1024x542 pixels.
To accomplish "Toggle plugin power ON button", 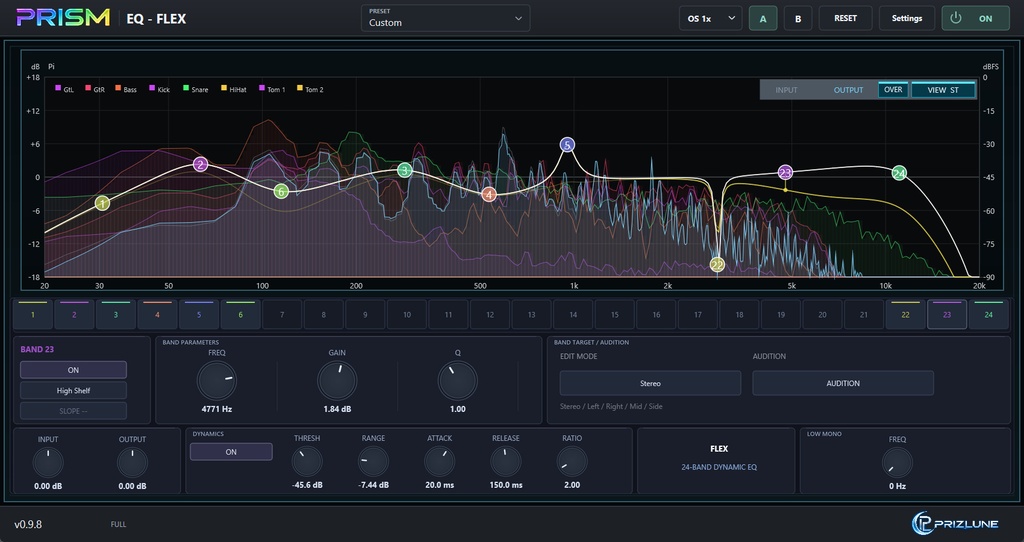I will pyautogui.click(x=975, y=18).
